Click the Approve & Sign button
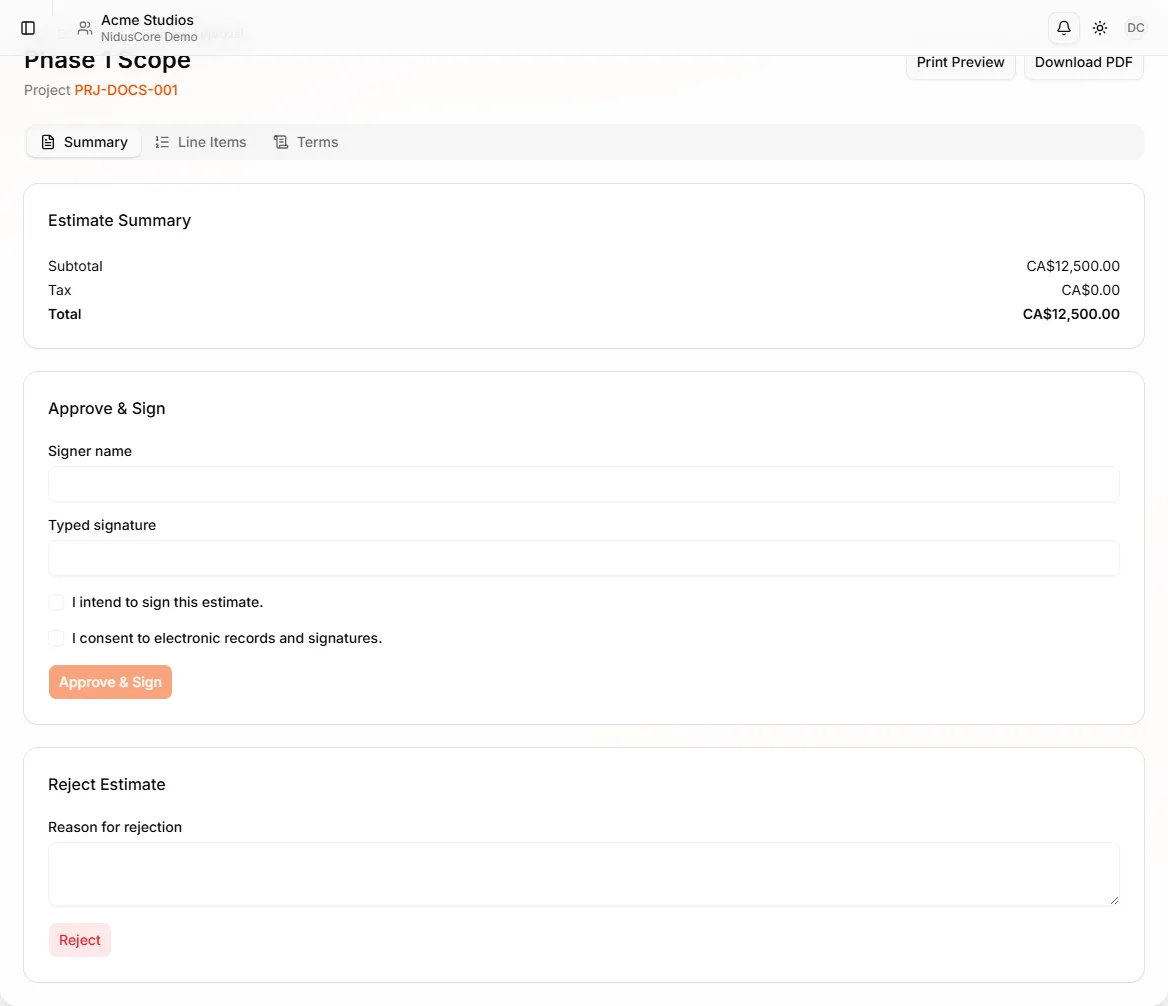The width and height of the screenshot is (1168, 1006). pos(110,682)
